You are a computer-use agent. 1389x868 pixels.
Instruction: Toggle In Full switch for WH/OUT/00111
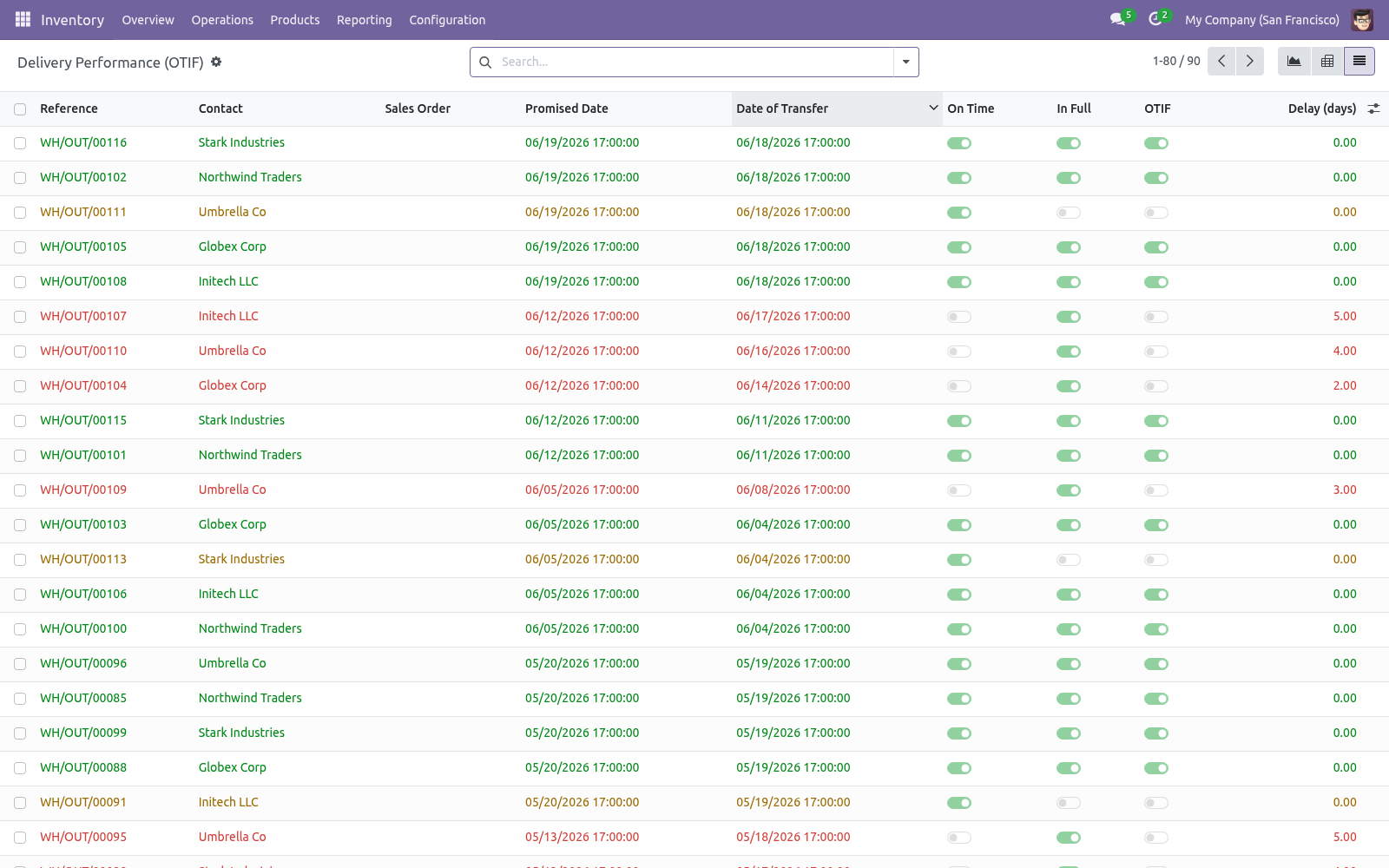[x=1069, y=213]
